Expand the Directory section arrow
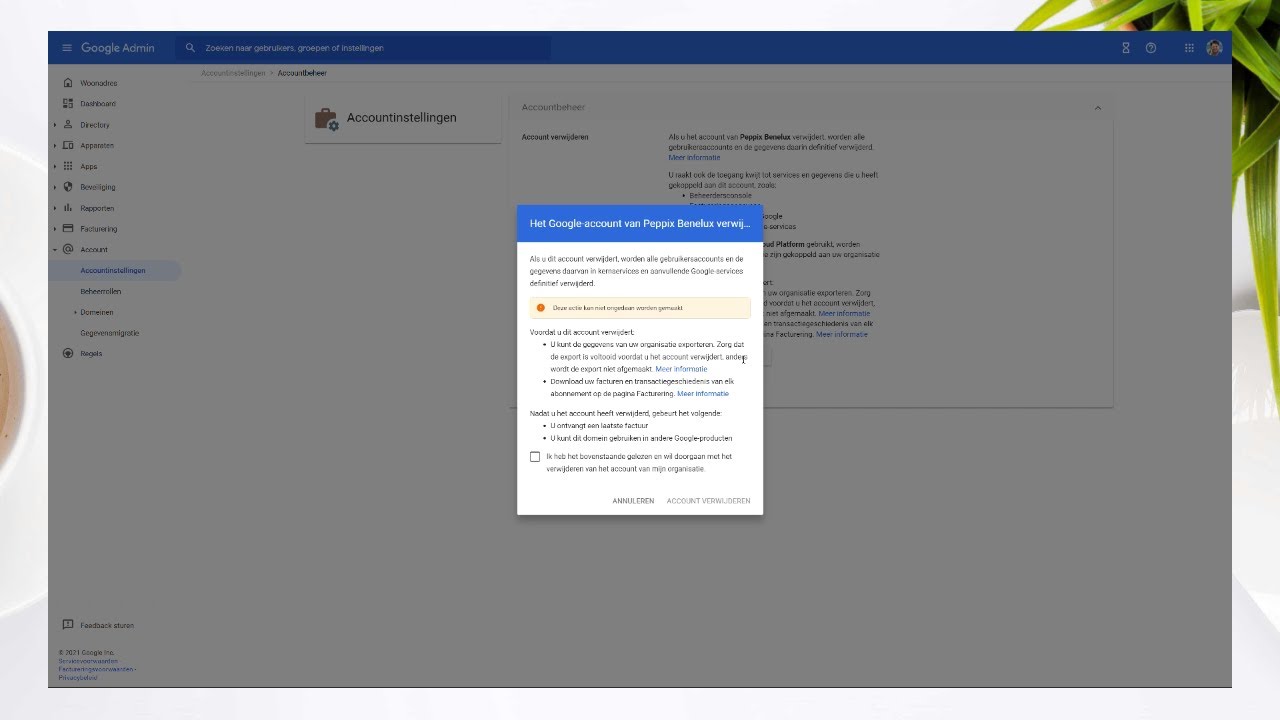 click(55, 125)
